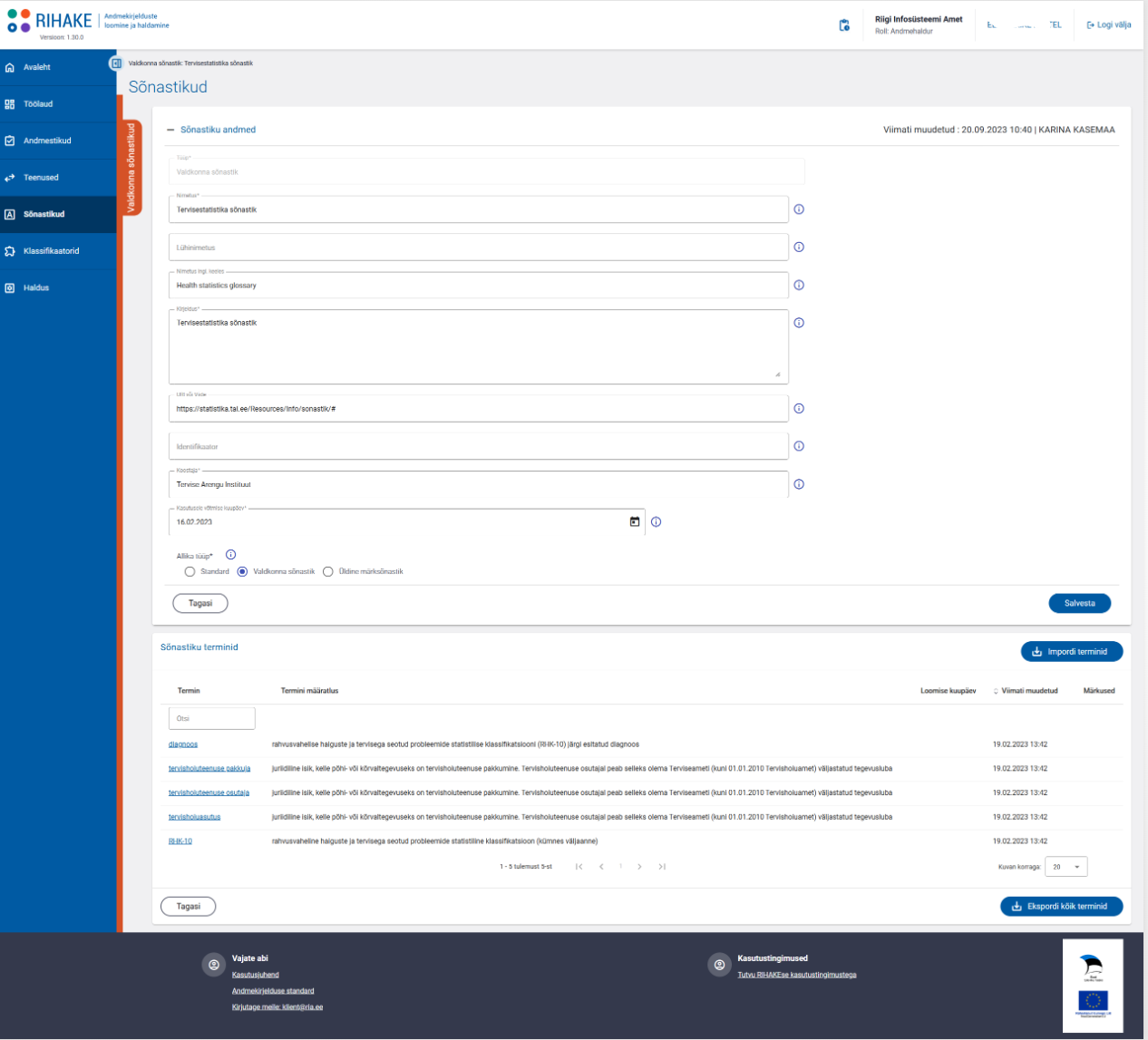Open the diagnoos term link
This screenshot has height=1040, width=1148.
tap(183, 744)
